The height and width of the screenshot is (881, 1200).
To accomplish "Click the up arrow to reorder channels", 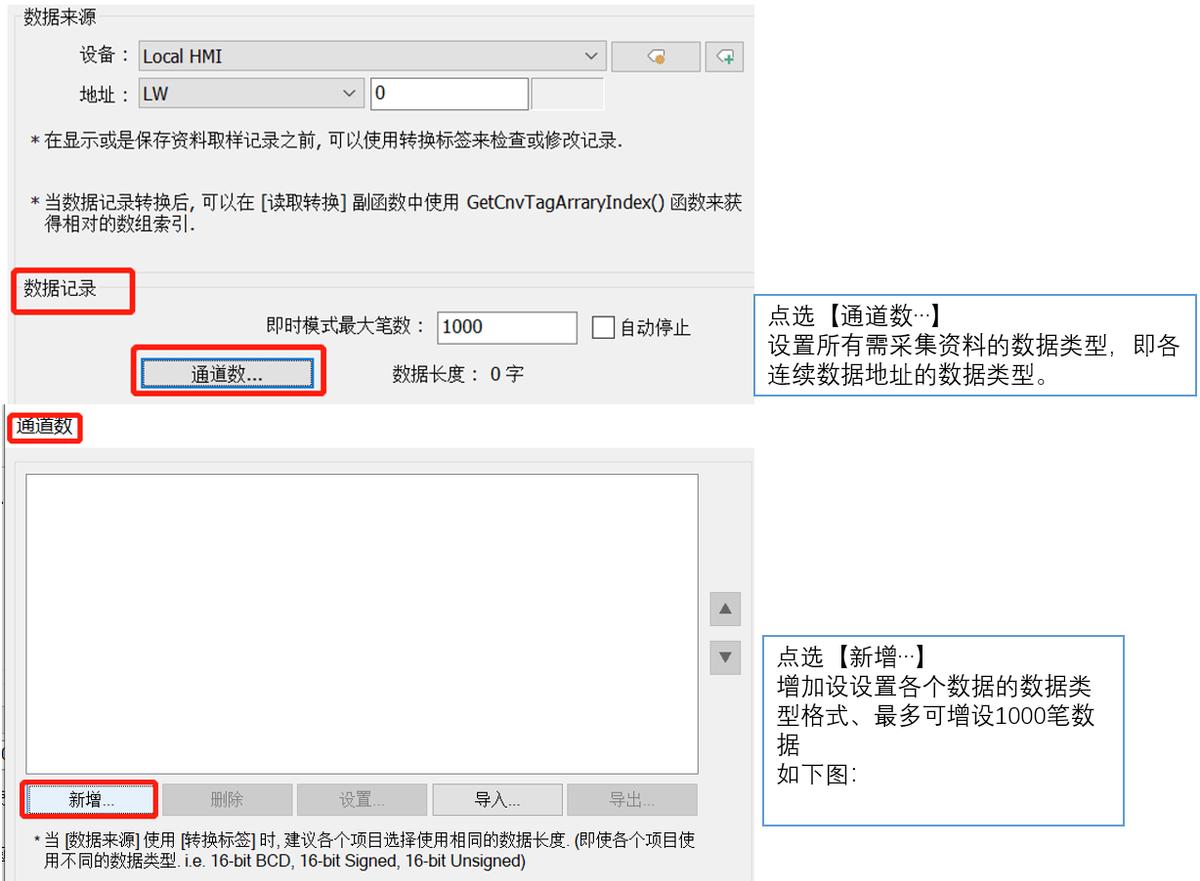I will (724, 610).
